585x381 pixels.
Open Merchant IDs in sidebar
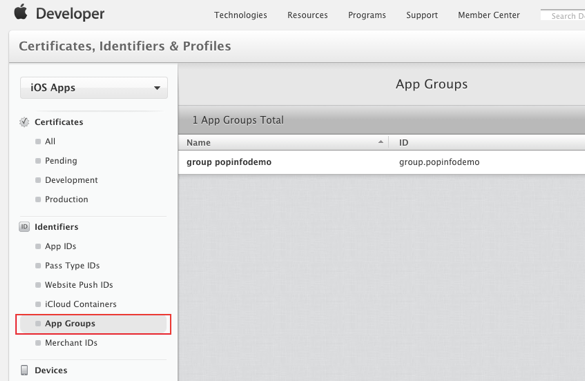(x=71, y=343)
